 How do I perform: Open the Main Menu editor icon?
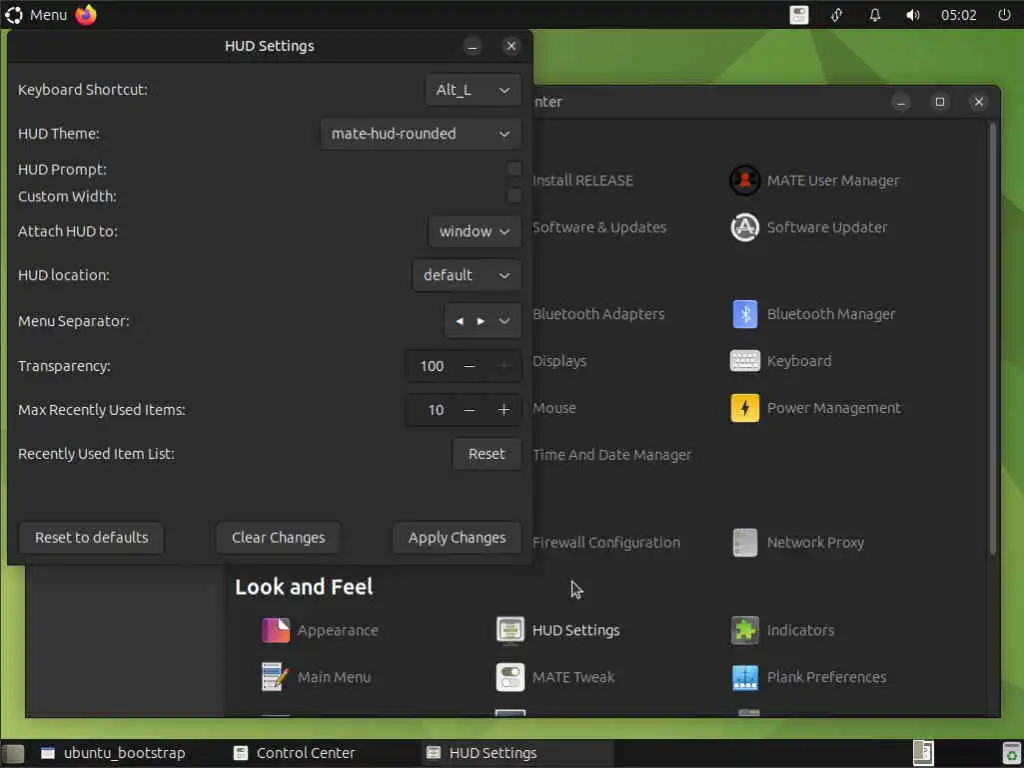275,677
